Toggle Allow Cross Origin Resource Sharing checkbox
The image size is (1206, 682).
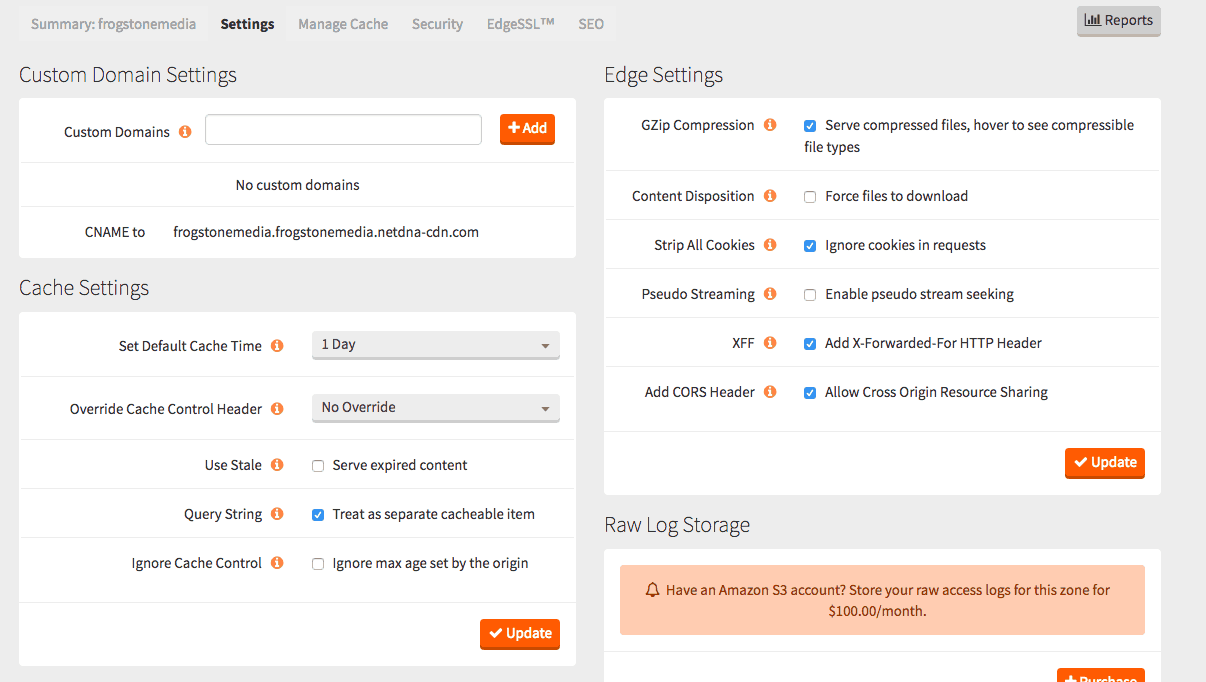click(x=810, y=393)
